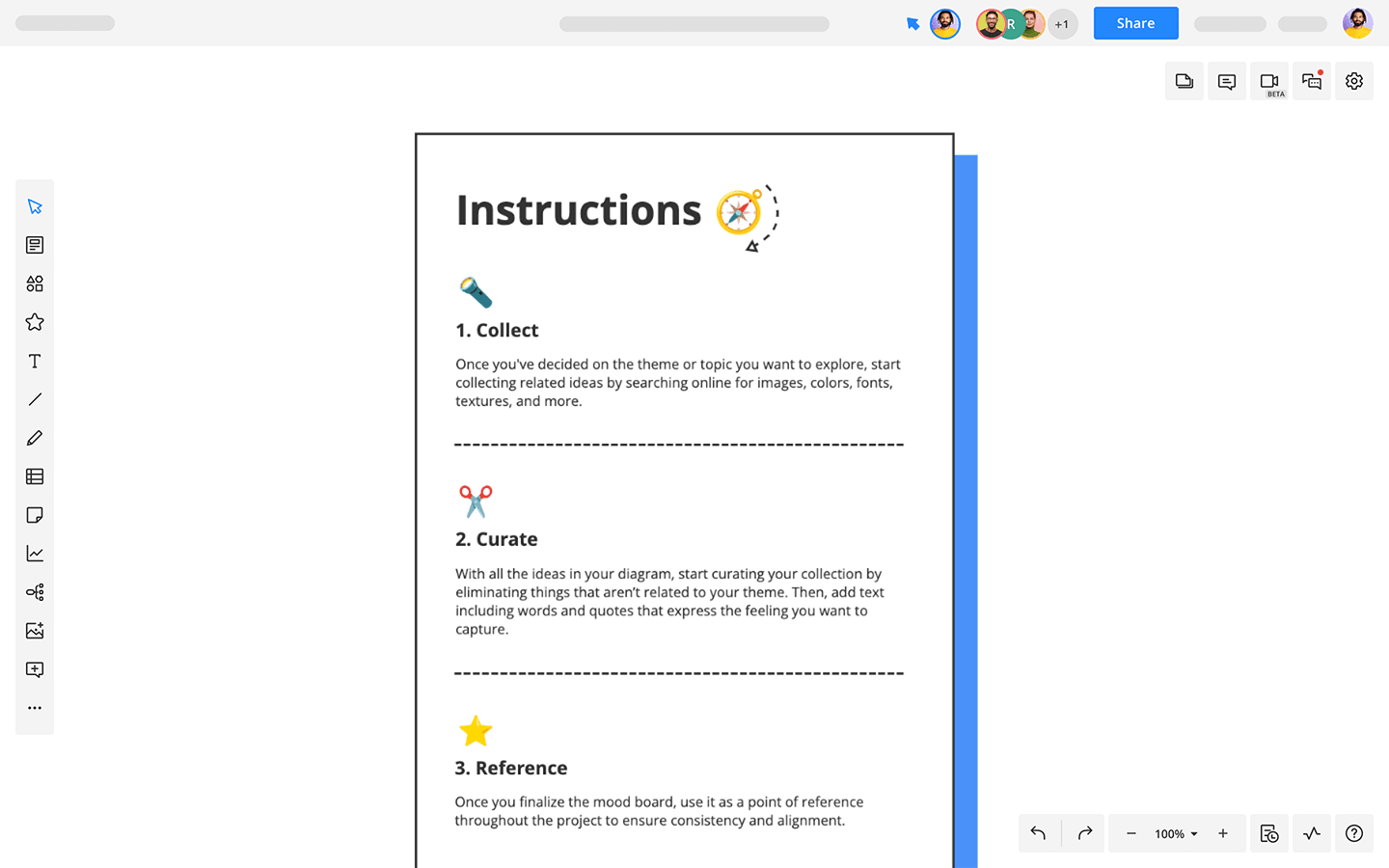Select the Line tool
Screen dimensions: 1389x868
pyautogui.click(x=35, y=399)
